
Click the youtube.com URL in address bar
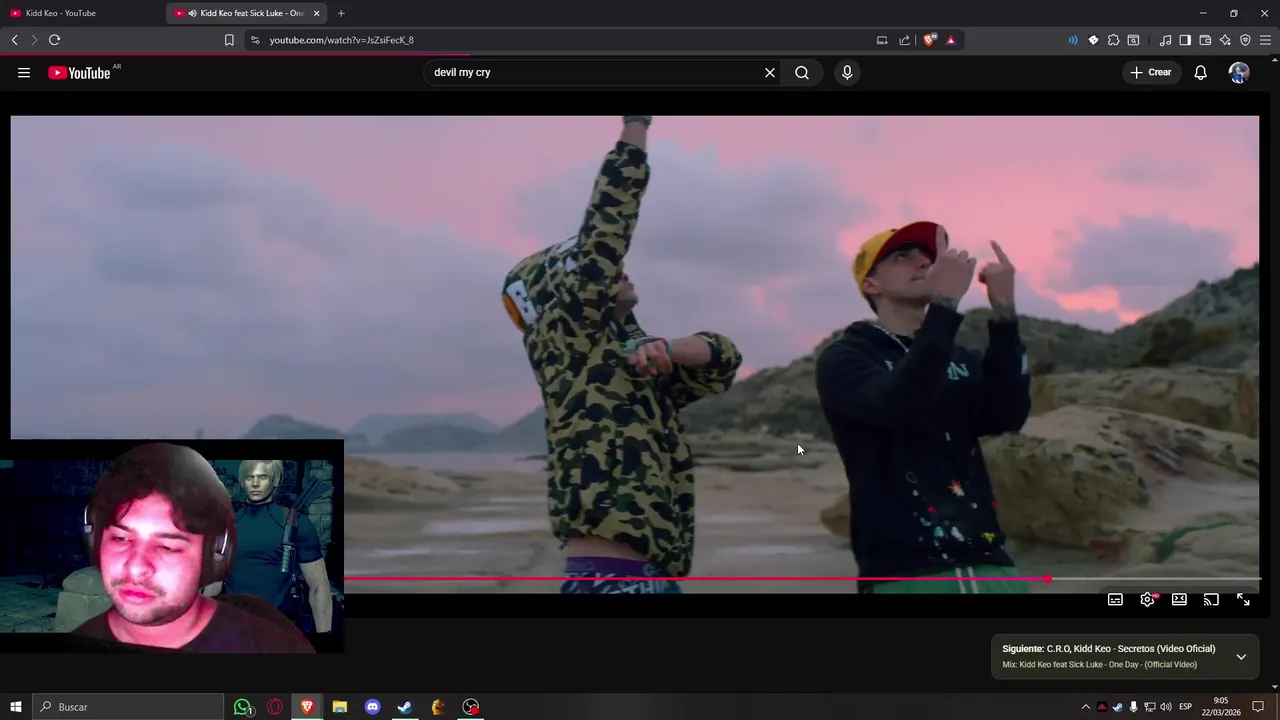click(341, 40)
